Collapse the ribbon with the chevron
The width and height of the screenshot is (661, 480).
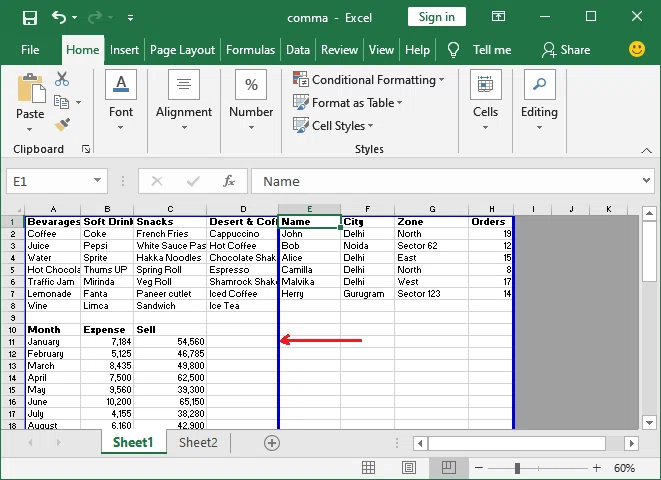point(646,150)
